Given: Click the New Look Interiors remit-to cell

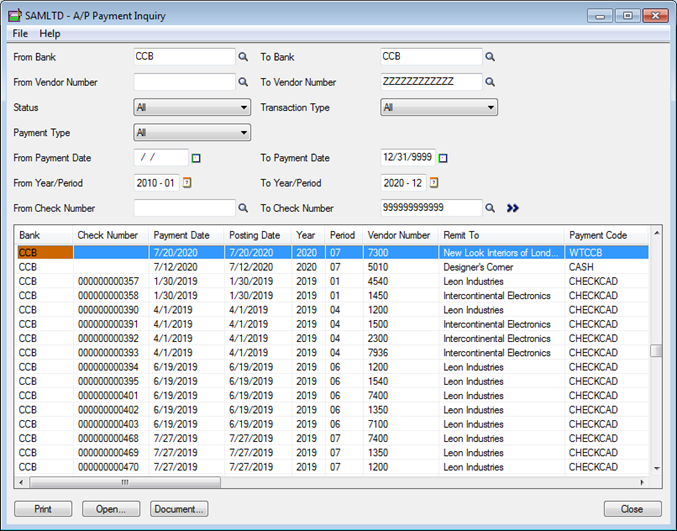Looking at the screenshot, I should pyautogui.click(x=501, y=253).
